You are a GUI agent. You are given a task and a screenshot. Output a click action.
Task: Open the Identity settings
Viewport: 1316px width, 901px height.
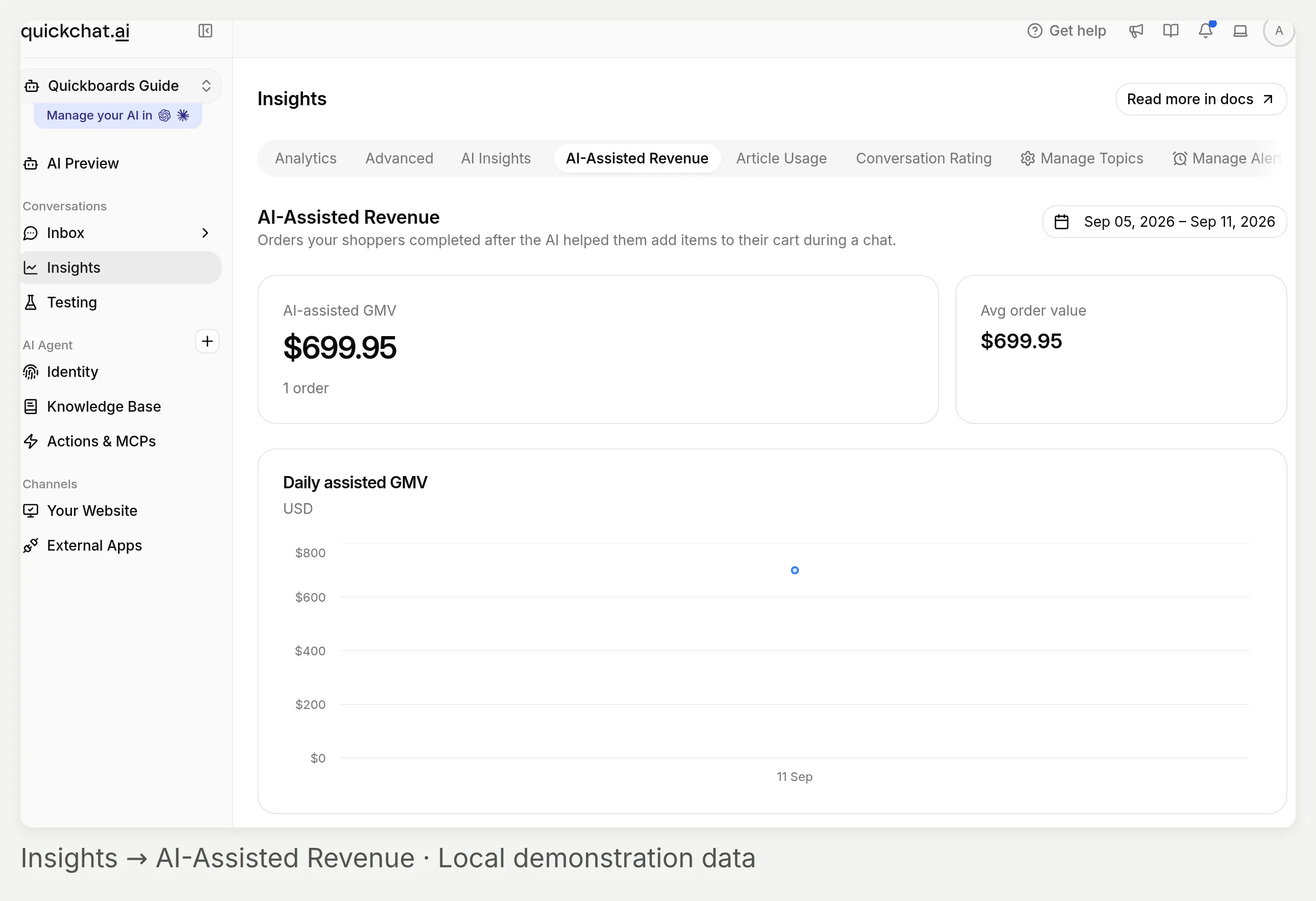(121, 371)
